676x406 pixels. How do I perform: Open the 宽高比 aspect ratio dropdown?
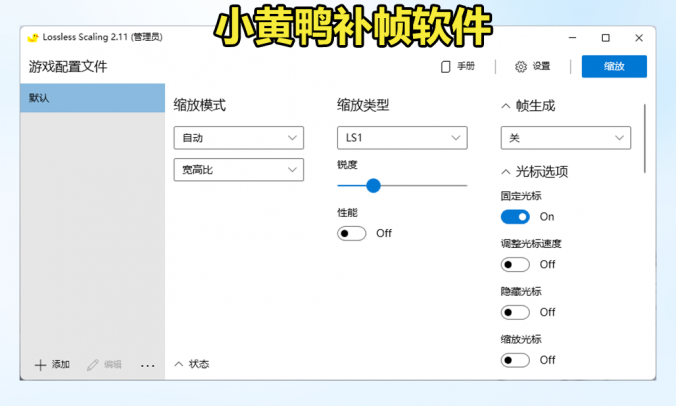point(238,170)
